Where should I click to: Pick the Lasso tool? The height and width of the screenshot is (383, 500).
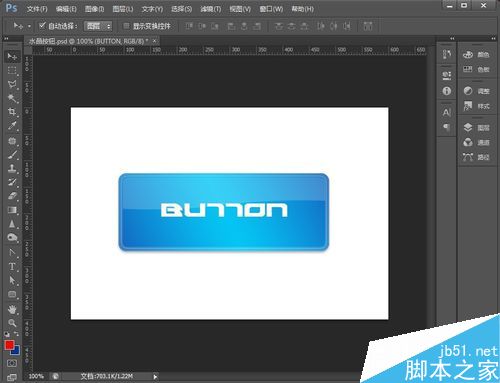12,84
